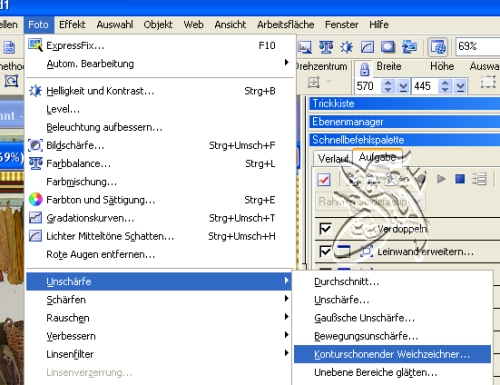The image size is (500, 385).
Task: Click the histogram Level toolbar icon
Action: [305, 47]
